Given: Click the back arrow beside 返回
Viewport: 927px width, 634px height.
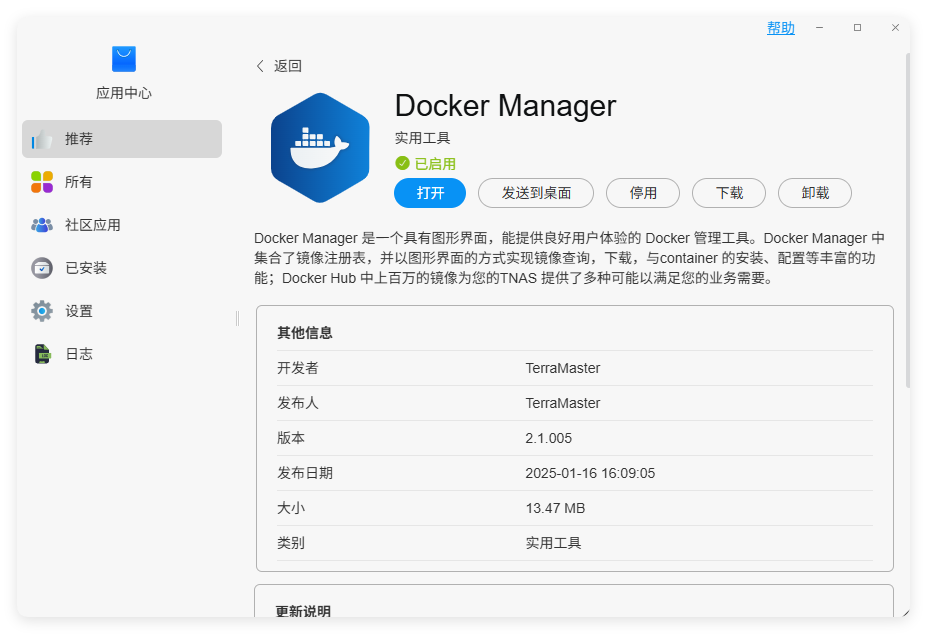Looking at the screenshot, I should click(259, 65).
